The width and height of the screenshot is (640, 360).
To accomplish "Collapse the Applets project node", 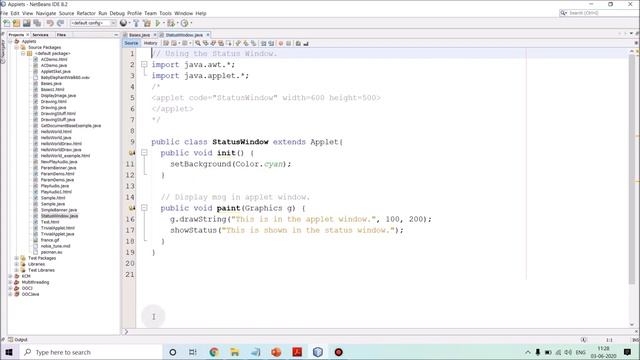I will point(10,41).
